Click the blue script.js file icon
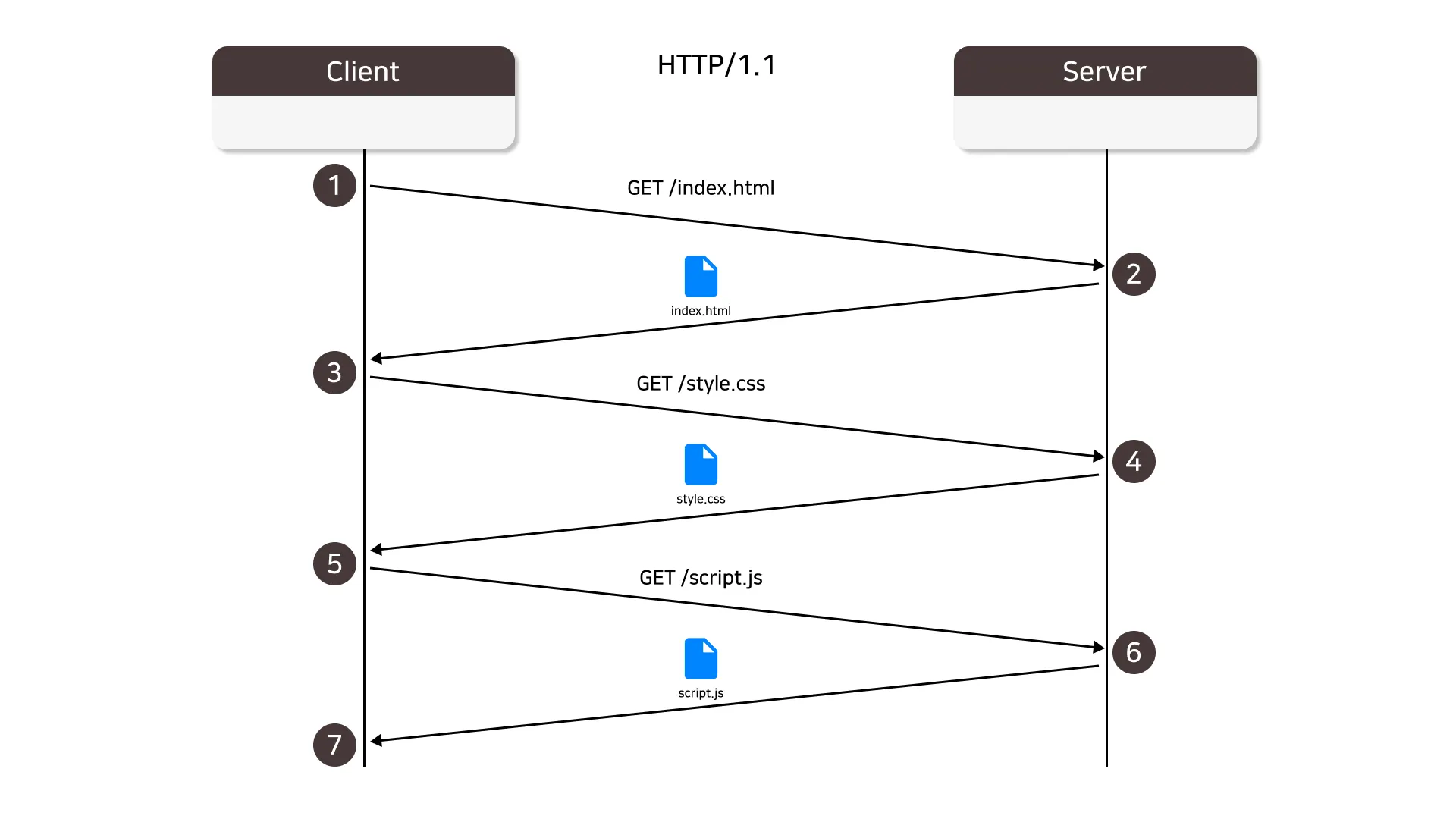The width and height of the screenshot is (1456, 819). [701, 658]
